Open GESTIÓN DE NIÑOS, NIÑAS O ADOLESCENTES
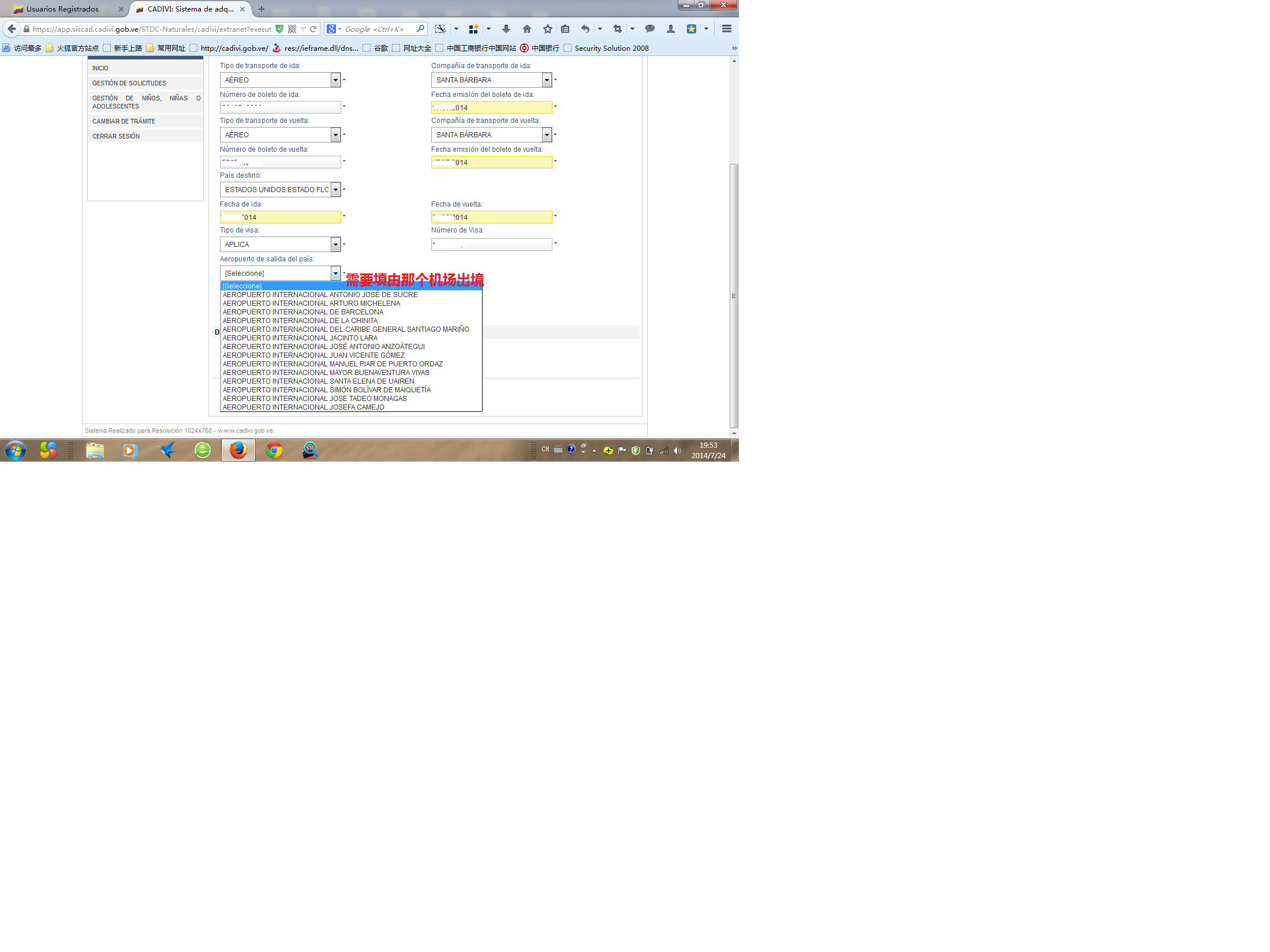Viewport: 1270px width, 952px height. [145, 102]
